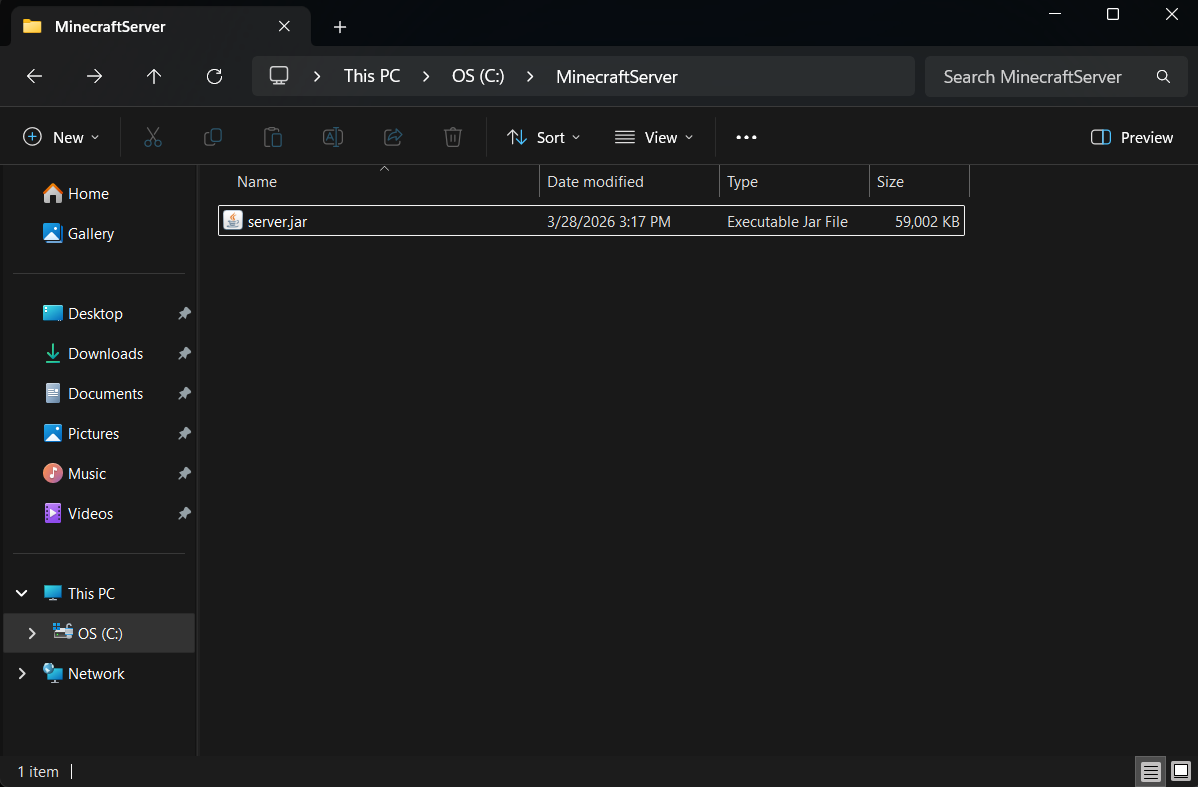
Task: Click the PC monitor icon in address bar
Action: pos(279,76)
